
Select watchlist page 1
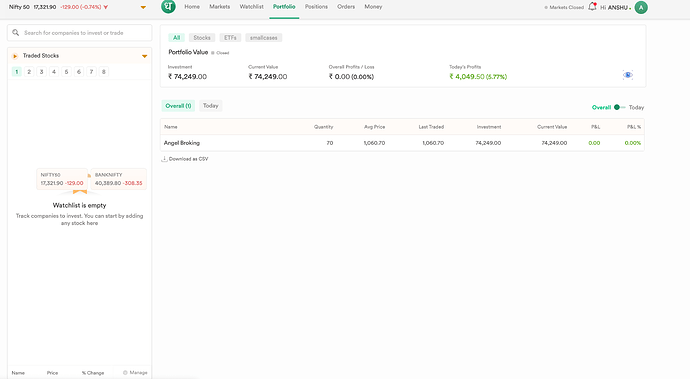[17, 72]
